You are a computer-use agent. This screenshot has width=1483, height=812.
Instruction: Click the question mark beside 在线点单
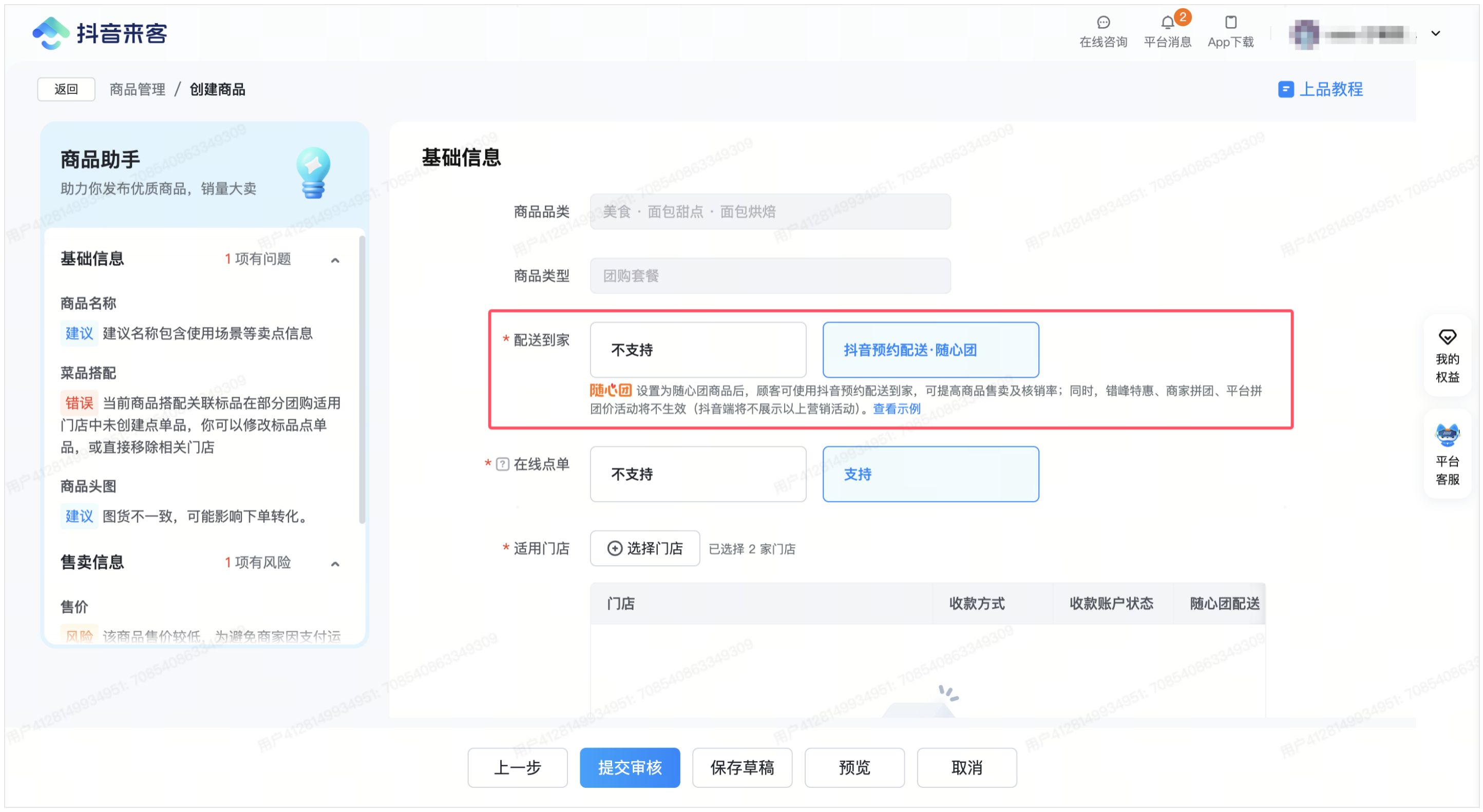click(502, 465)
